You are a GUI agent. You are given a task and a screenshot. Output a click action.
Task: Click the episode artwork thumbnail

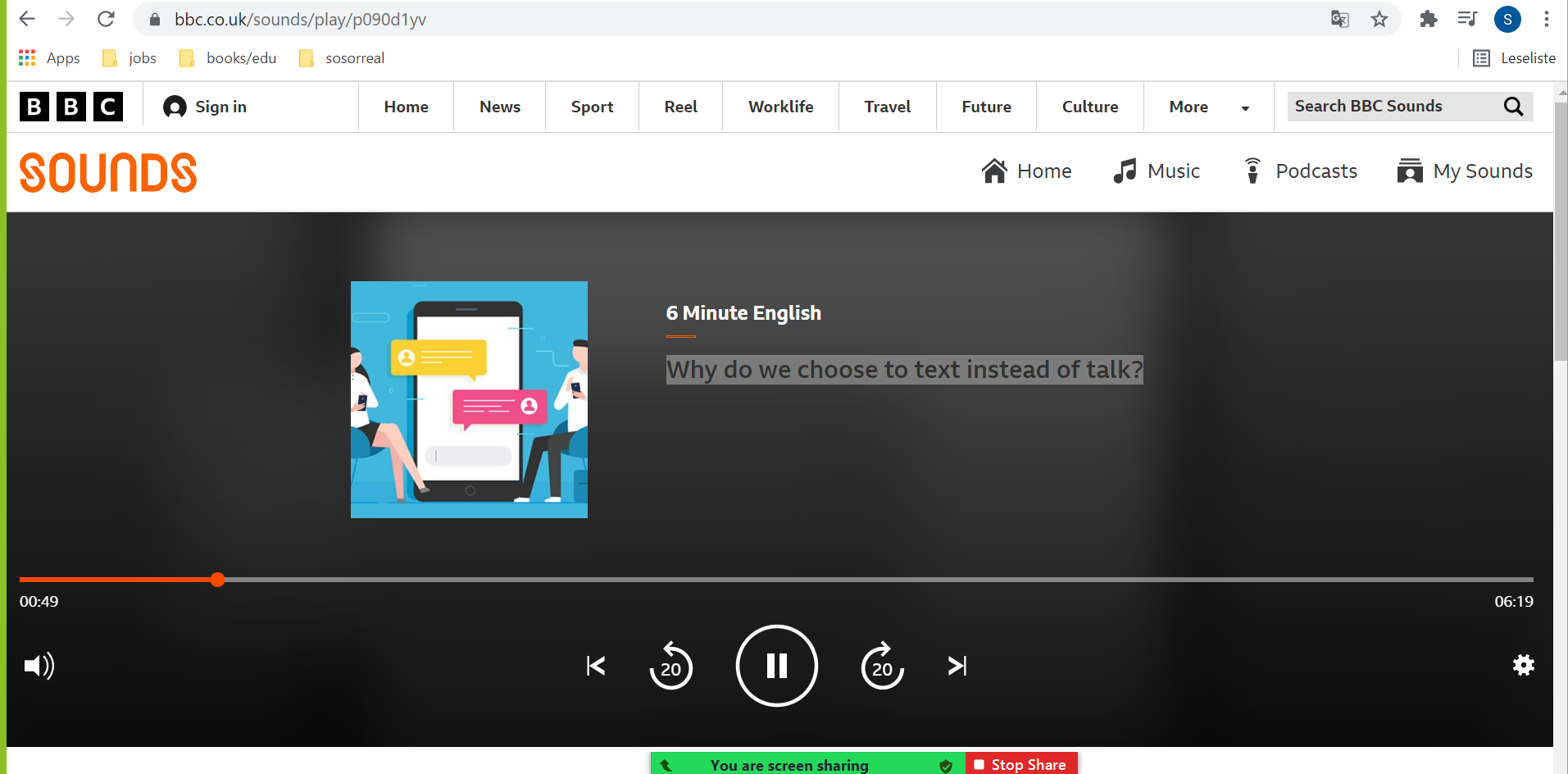coord(469,399)
